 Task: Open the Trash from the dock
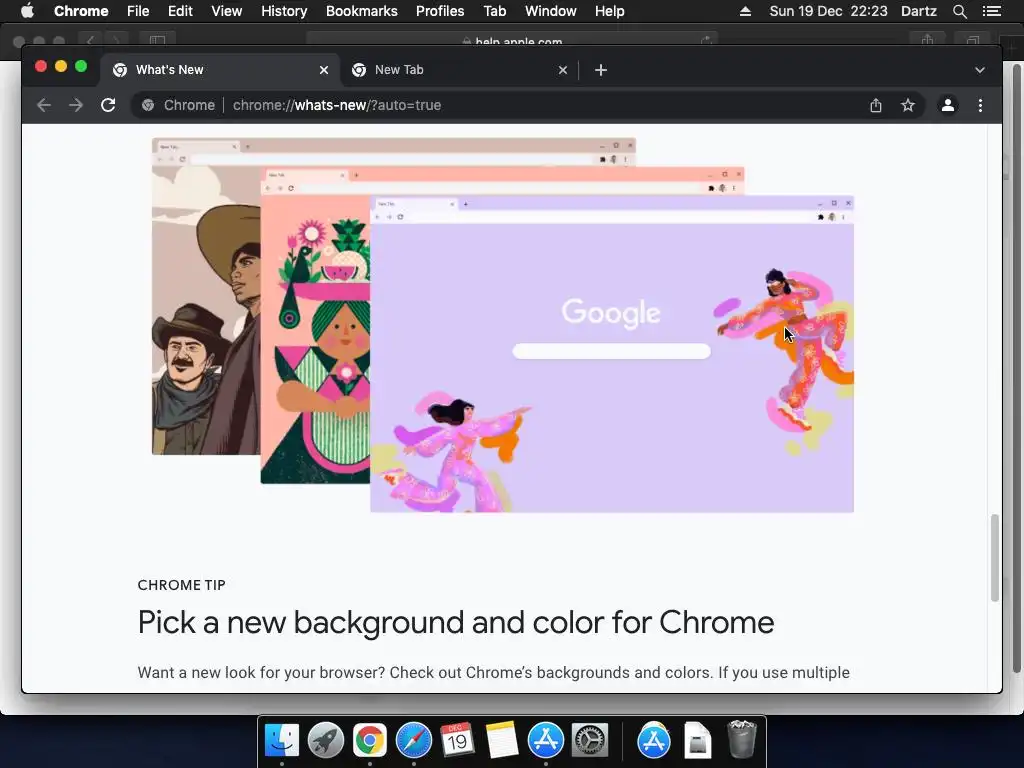pos(742,741)
